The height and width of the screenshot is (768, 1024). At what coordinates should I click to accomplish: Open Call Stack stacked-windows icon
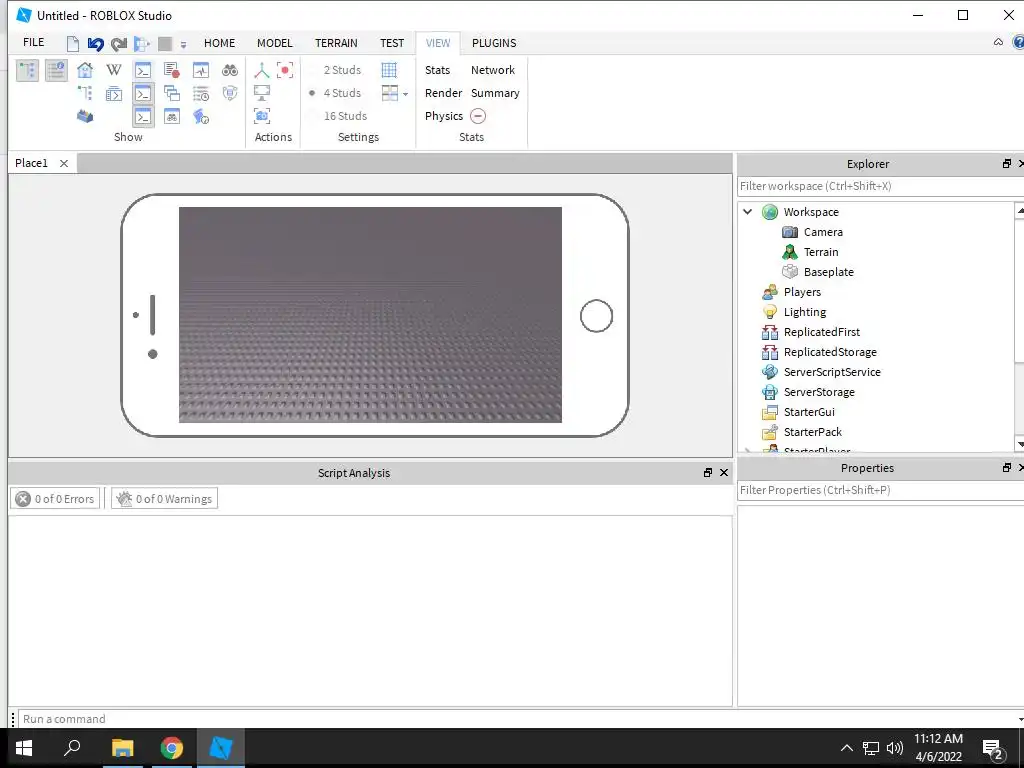(x=172, y=93)
